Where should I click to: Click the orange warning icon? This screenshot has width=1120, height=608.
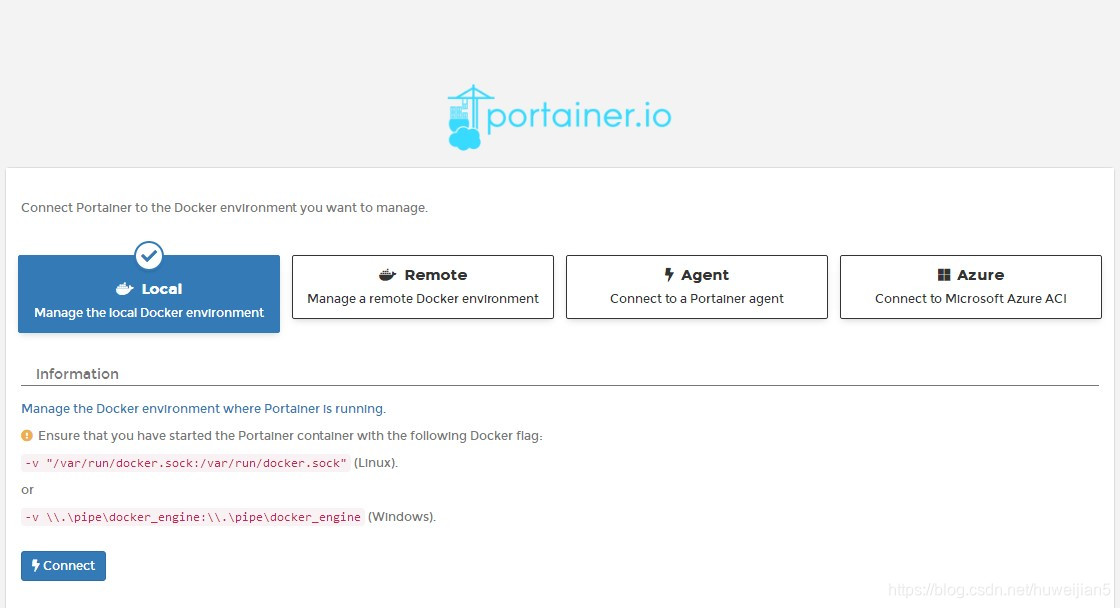coord(27,435)
